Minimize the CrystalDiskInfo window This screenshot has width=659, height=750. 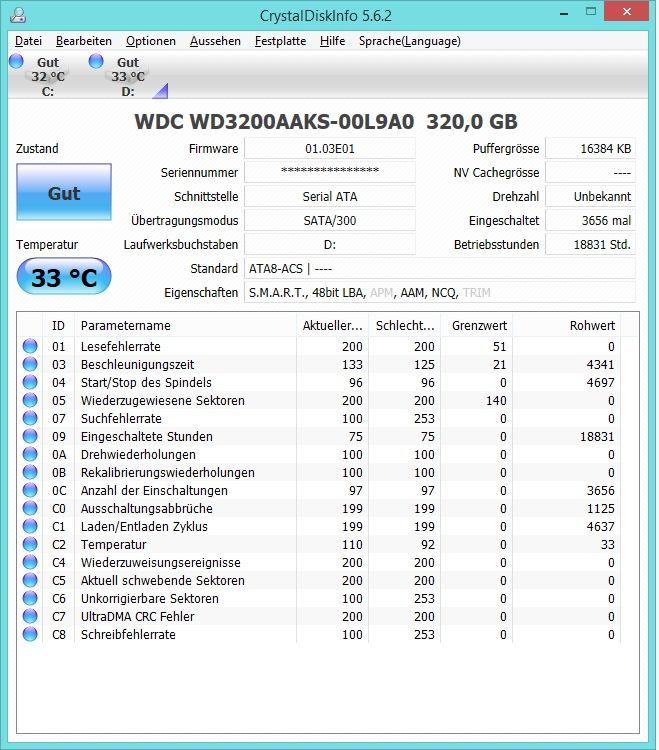click(x=564, y=12)
